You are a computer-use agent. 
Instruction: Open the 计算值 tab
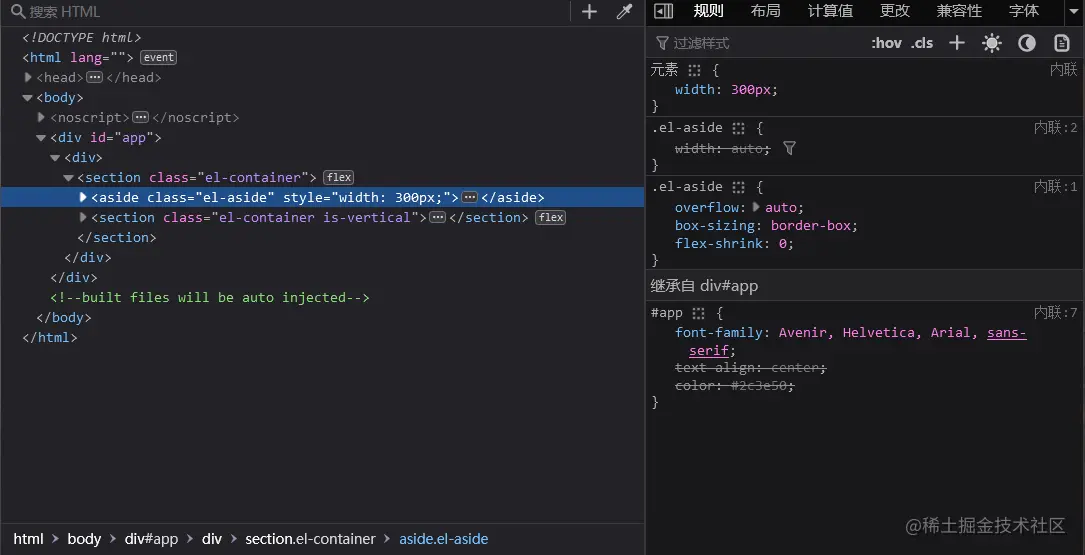pos(830,10)
